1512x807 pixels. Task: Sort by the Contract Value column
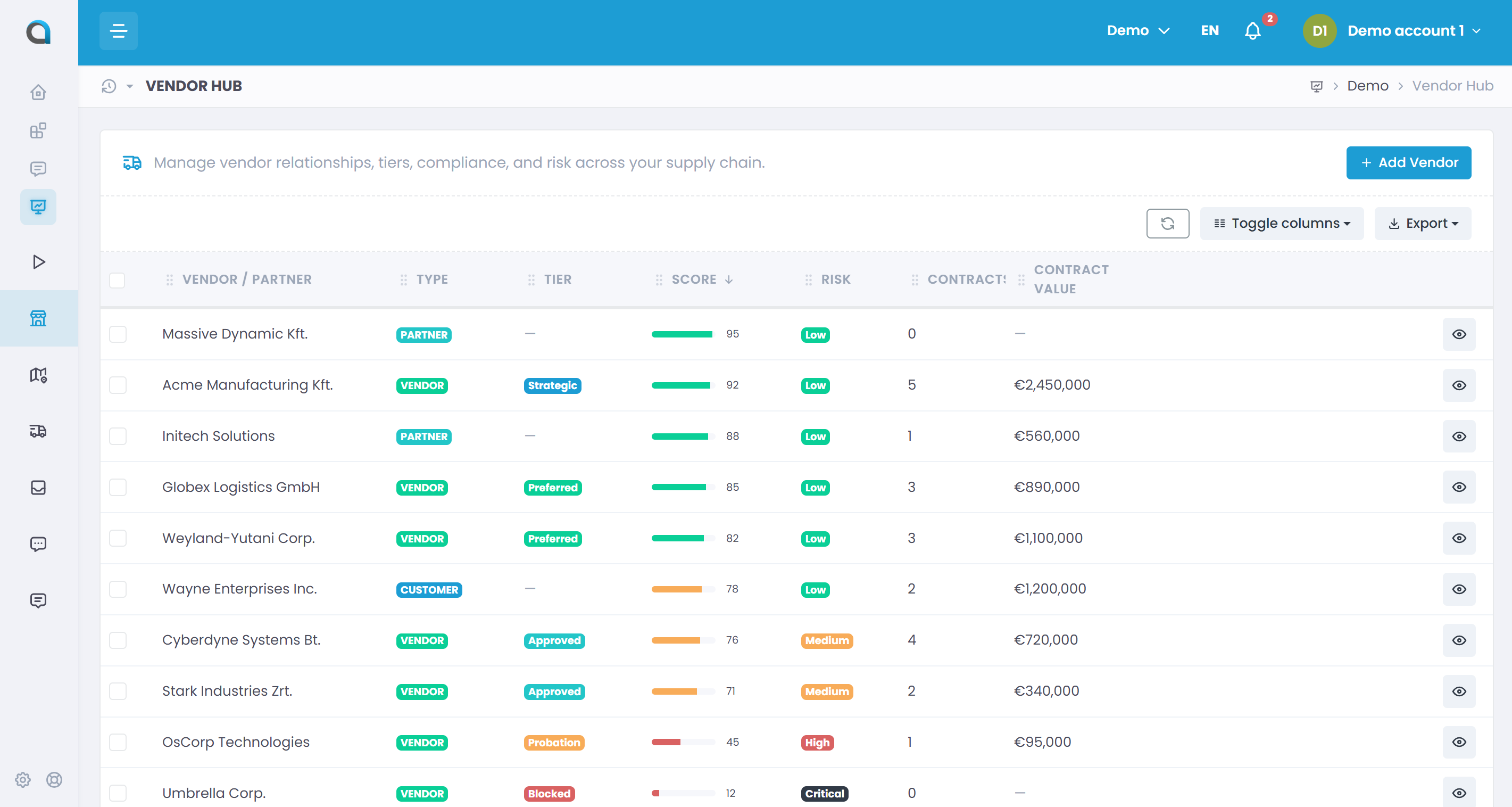click(x=1071, y=279)
